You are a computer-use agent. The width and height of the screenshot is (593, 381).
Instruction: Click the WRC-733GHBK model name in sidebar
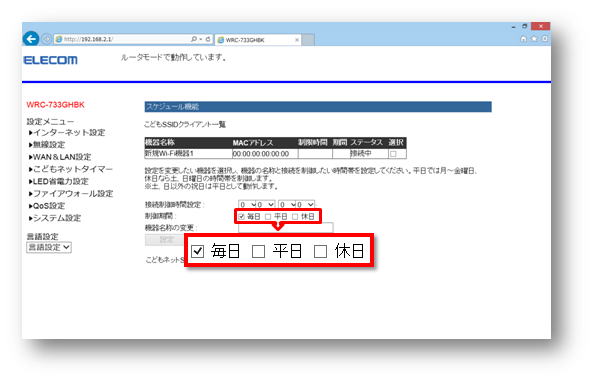coord(56,105)
